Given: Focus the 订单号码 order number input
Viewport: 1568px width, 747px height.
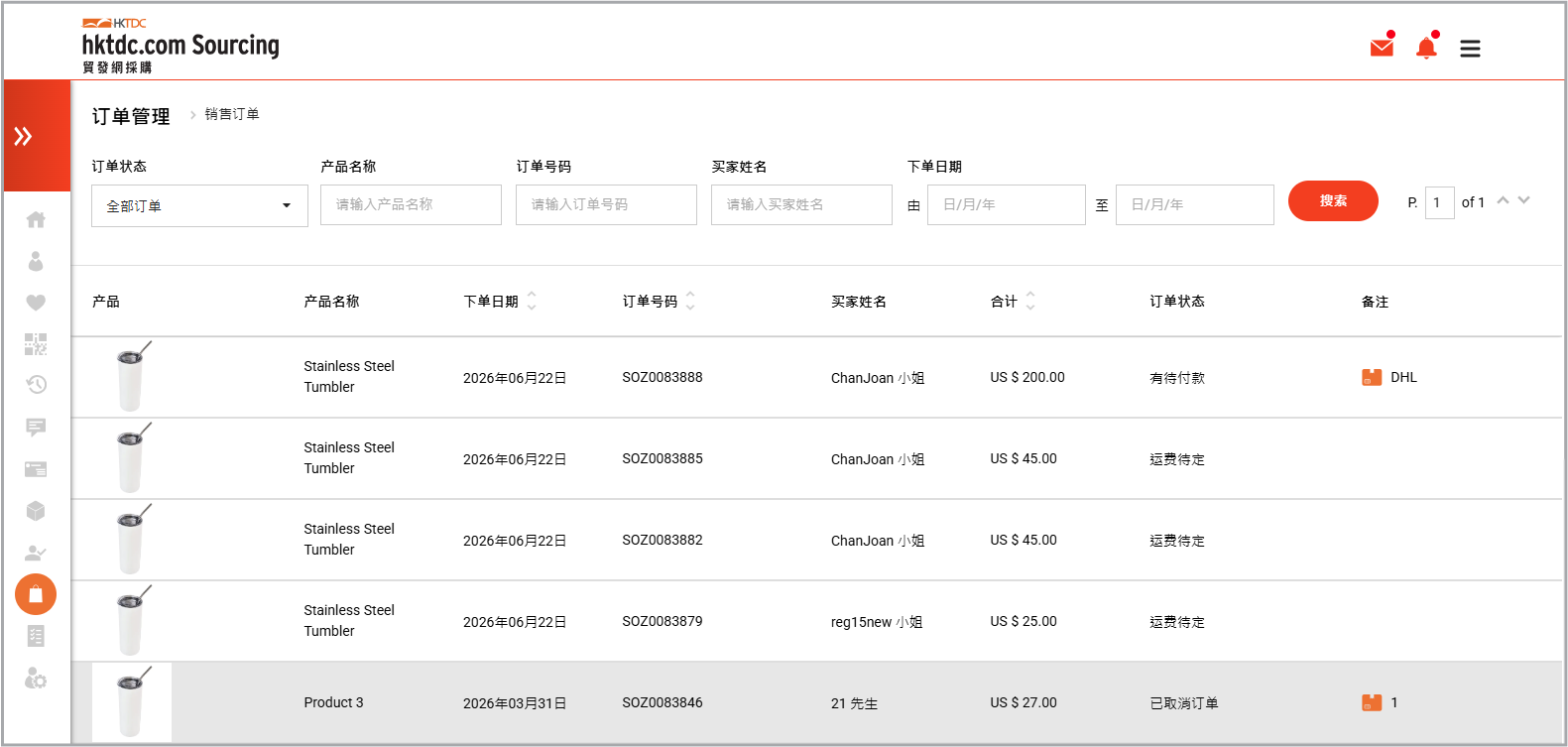Looking at the screenshot, I should click(x=606, y=204).
